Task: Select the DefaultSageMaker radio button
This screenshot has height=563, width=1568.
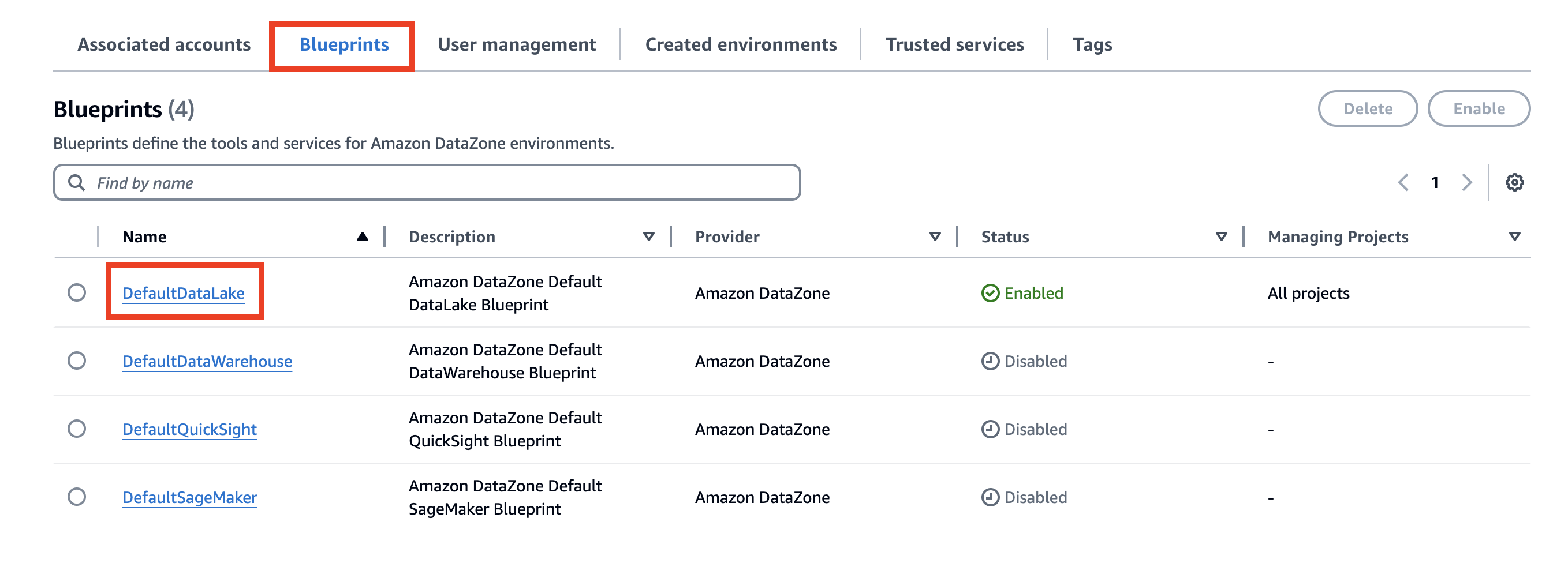Action: (77, 497)
